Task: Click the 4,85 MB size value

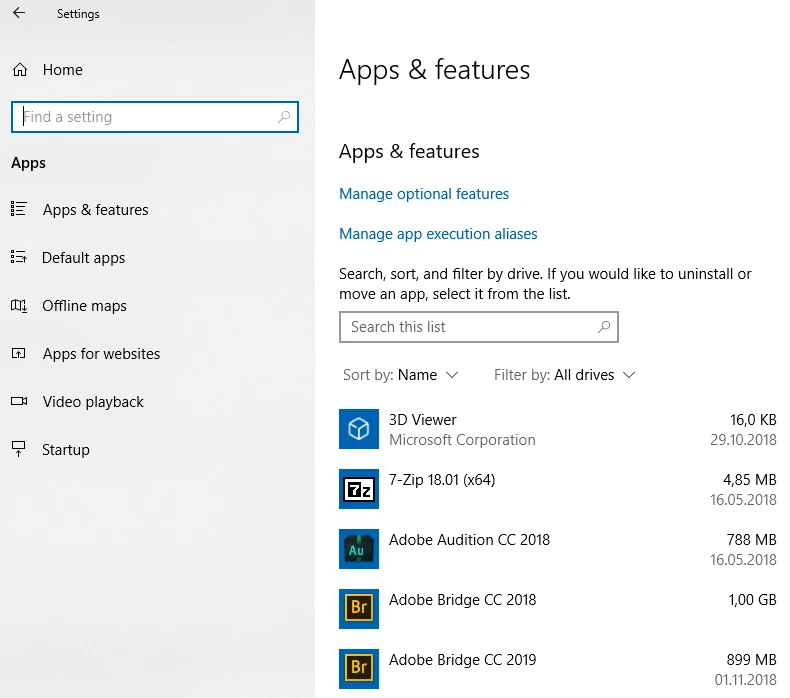Action: (x=750, y=480)
